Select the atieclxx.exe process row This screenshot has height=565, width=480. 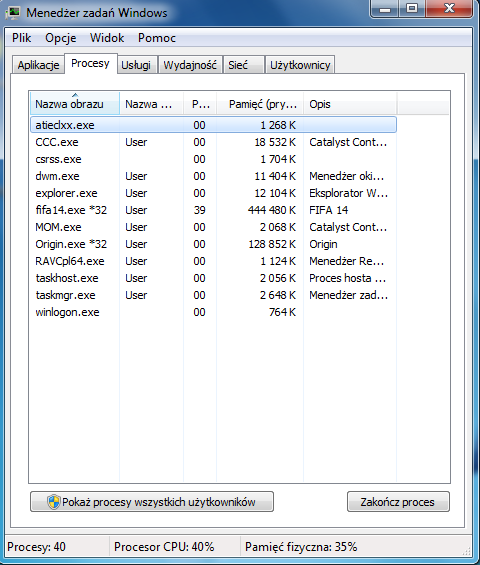click(213, 125)
